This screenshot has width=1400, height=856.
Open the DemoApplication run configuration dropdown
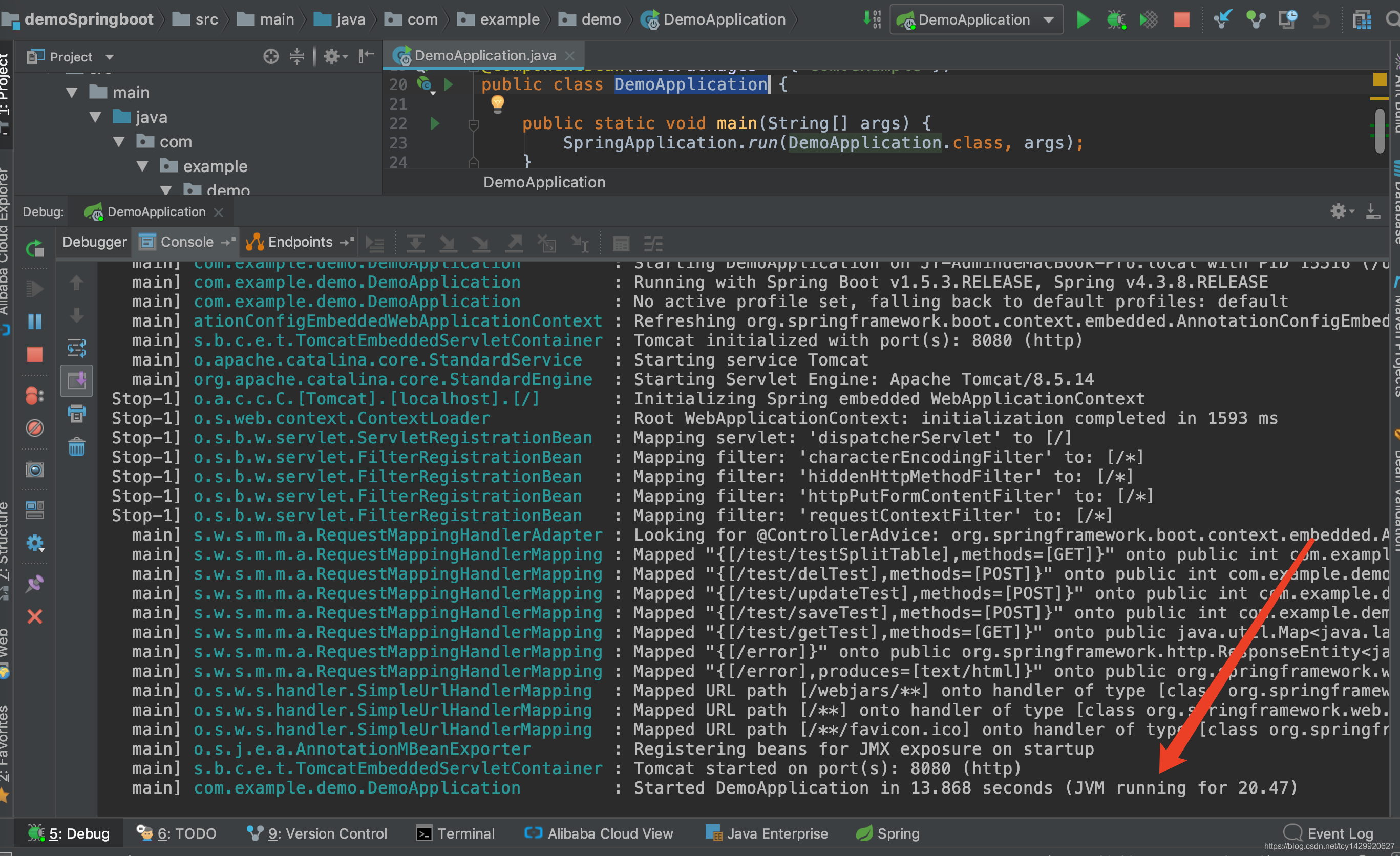1048,20
